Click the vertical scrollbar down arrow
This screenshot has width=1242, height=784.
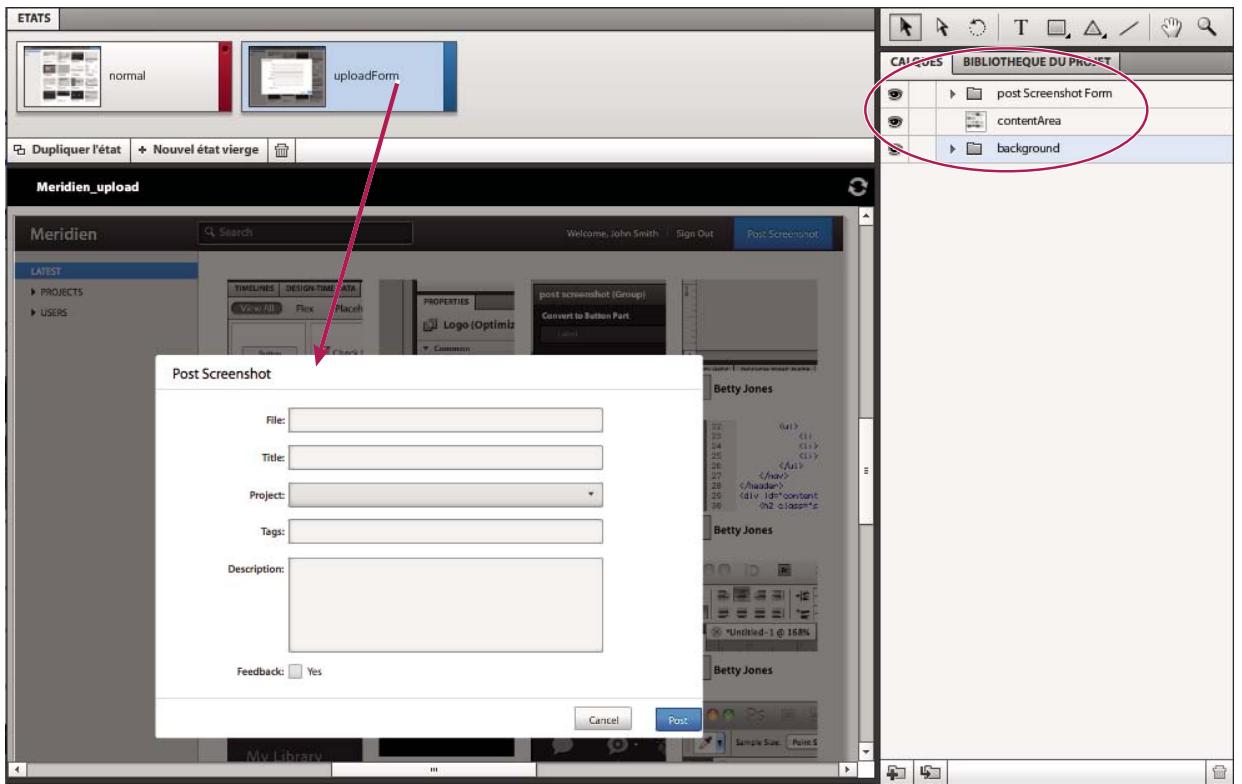(x=865, y=751)
